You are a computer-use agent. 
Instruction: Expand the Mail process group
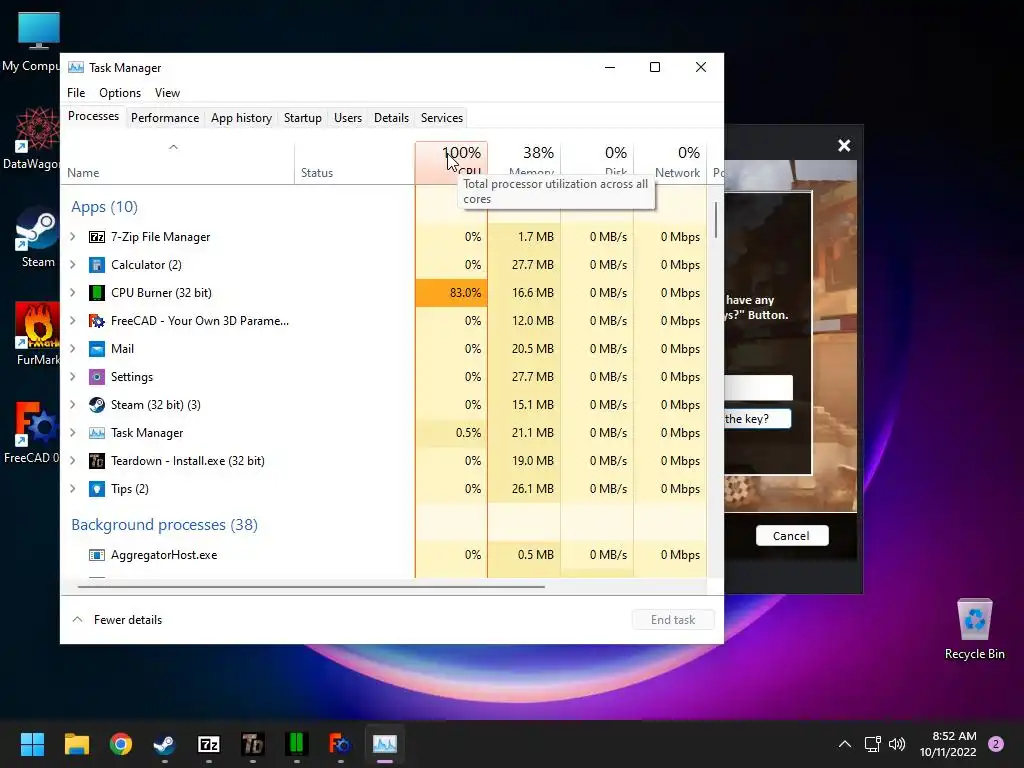pyautogui.click(x=73, y=349)
